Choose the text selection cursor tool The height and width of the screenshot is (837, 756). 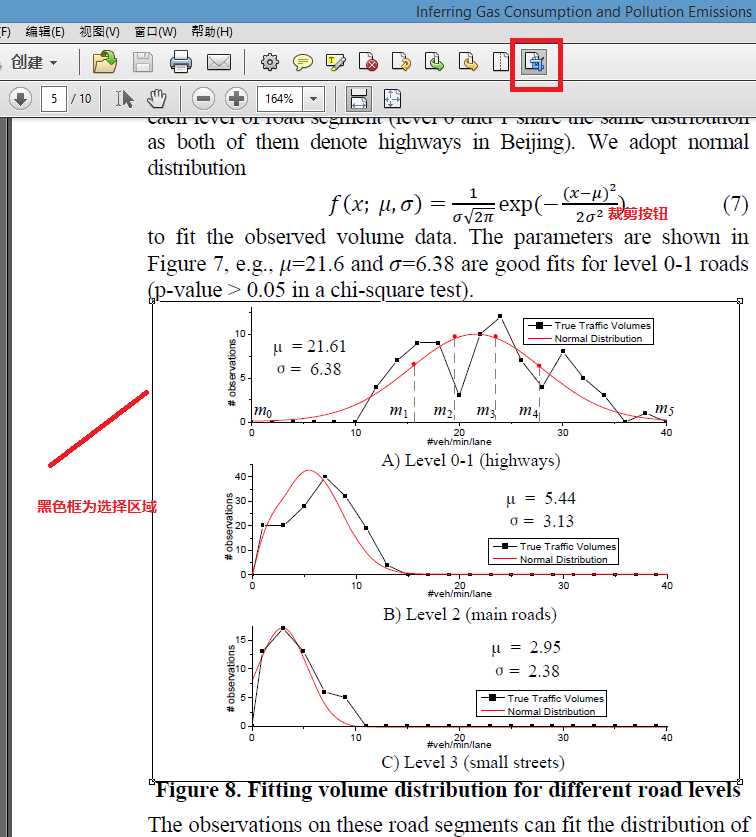[124, 99]
